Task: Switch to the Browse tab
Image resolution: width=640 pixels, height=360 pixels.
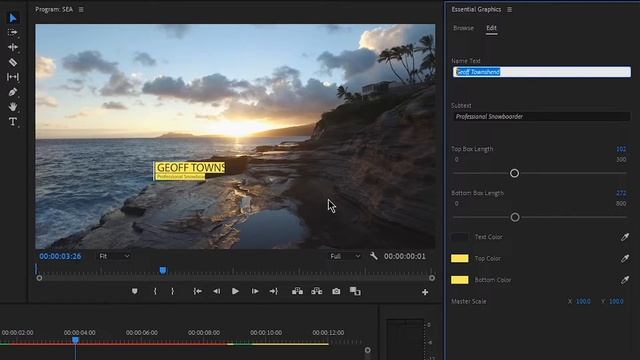Action: coord(463,28)
